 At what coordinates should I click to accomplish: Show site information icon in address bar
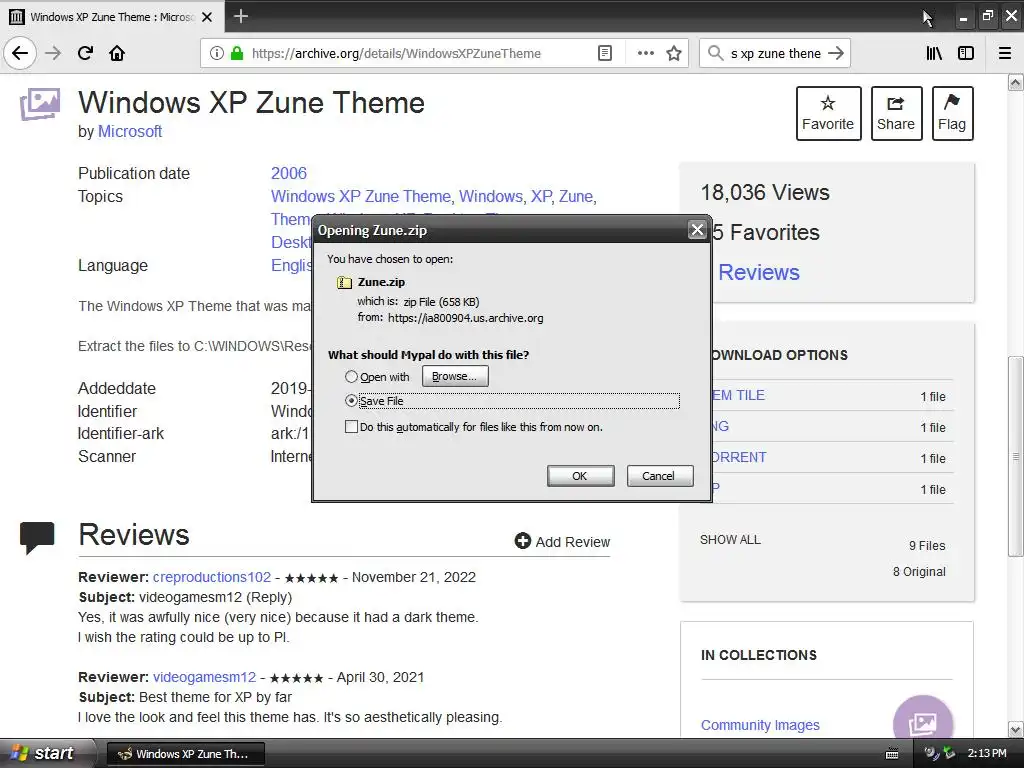tap(216, 53)
